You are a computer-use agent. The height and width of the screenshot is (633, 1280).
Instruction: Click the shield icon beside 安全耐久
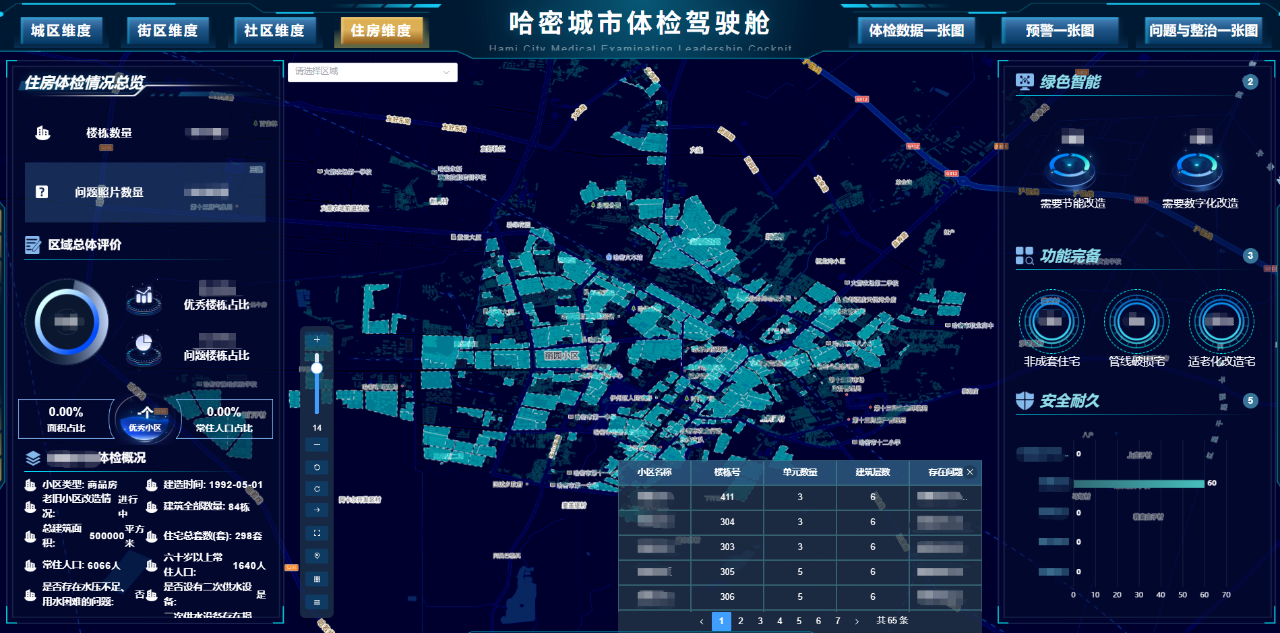tap(1024, 400)
